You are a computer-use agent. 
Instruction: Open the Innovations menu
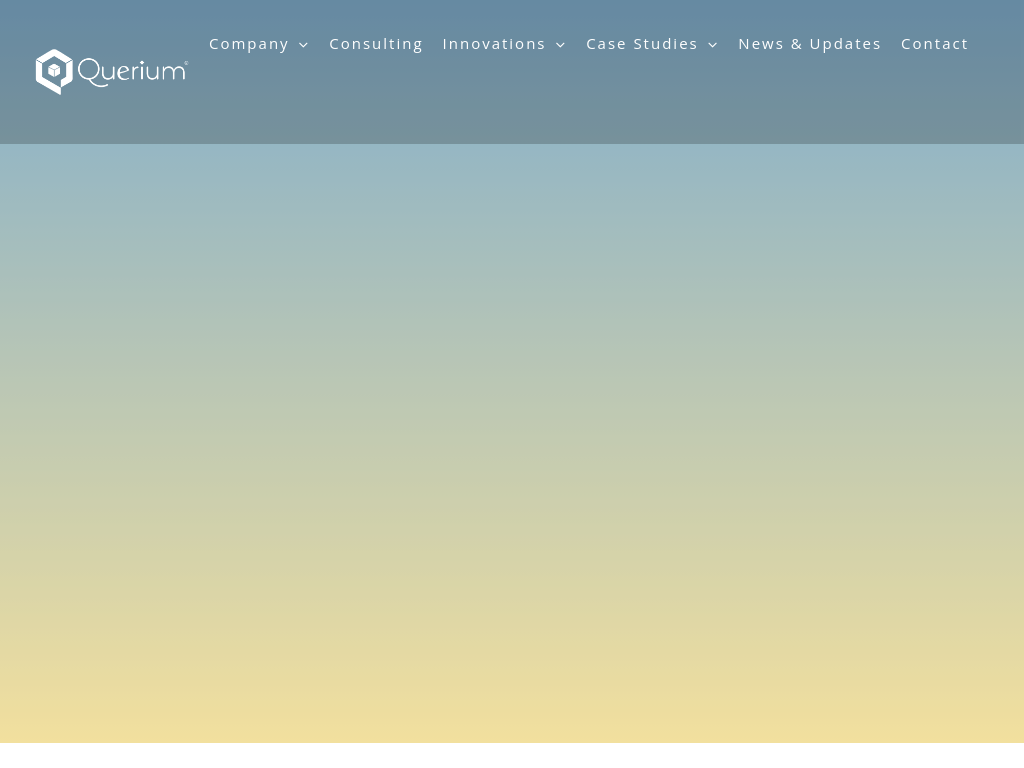click(x=494, y=44)
